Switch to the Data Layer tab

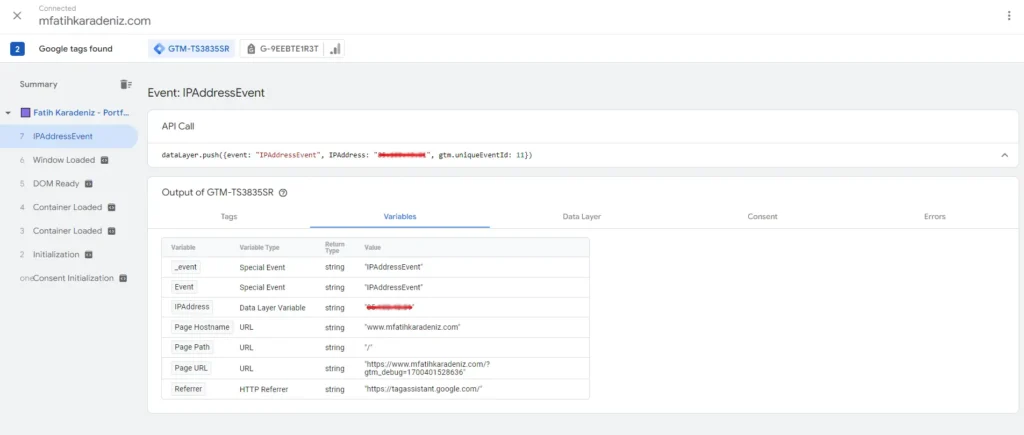click(x=582, y=216)
